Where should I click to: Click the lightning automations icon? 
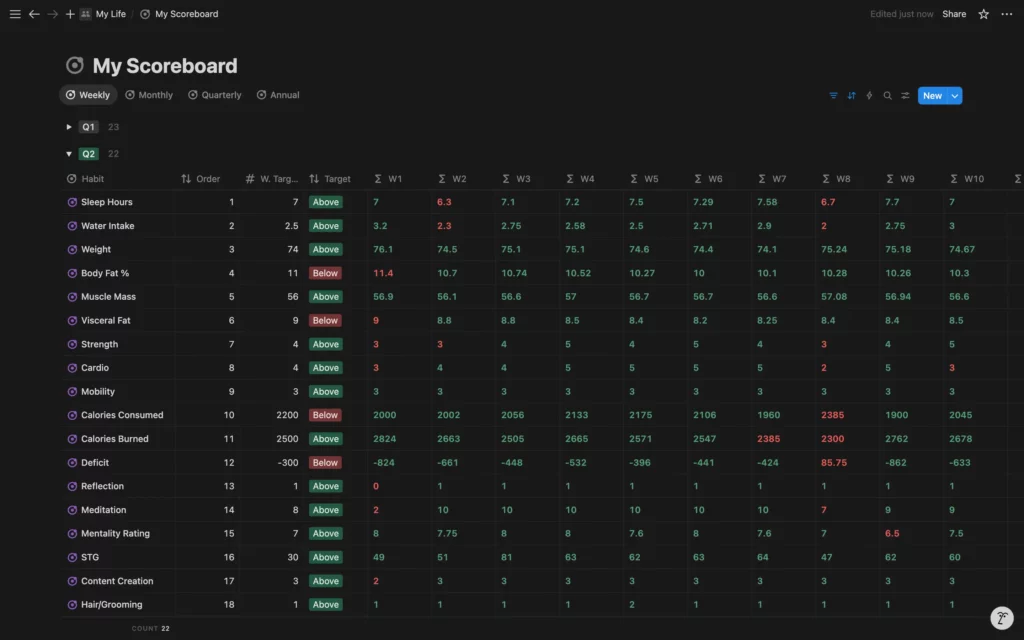(869, 96)
